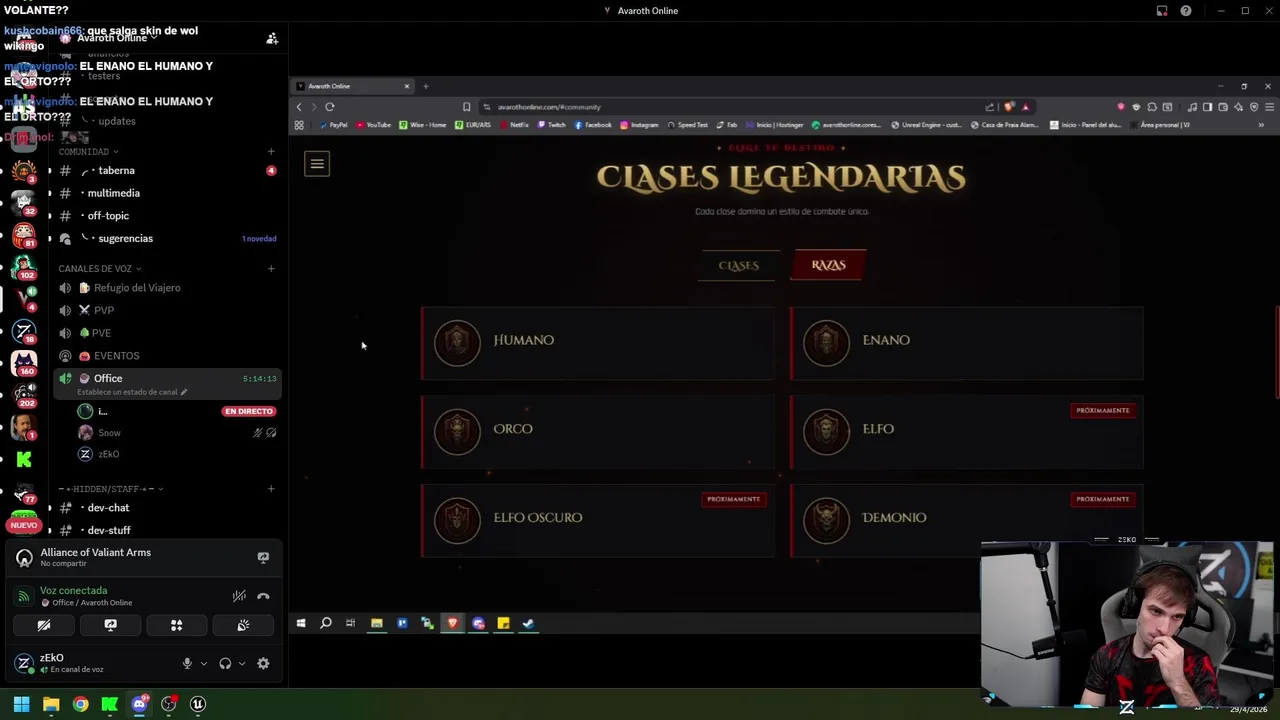Open the sugerencias forum channel

coord(166,239)
